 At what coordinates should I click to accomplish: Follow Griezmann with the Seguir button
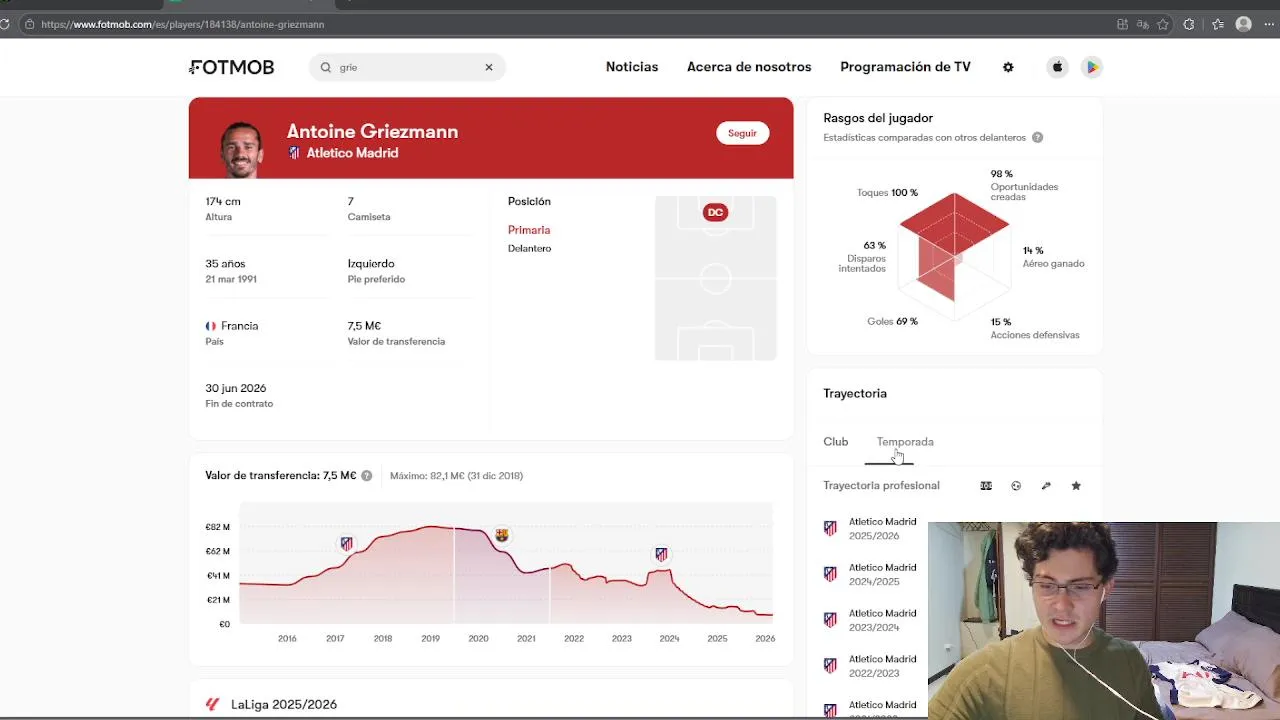[x=742, y=133]
